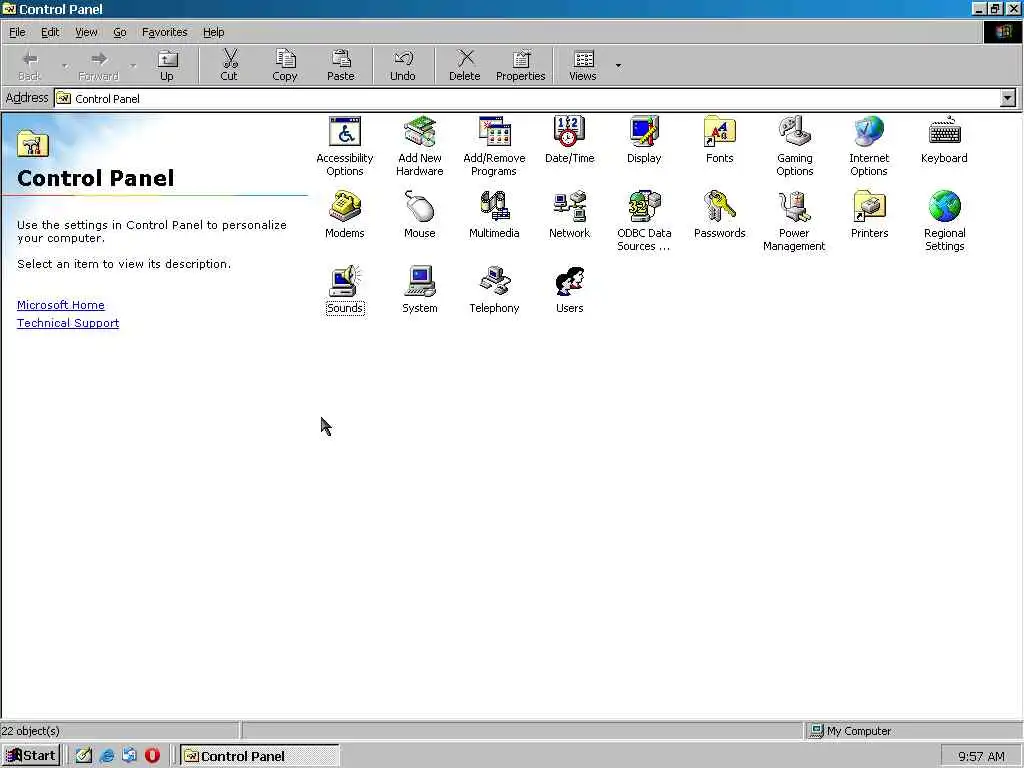This screenshot has height=768, width=1024.
Task: Select the Sounds icon
Action: (345, 282)
